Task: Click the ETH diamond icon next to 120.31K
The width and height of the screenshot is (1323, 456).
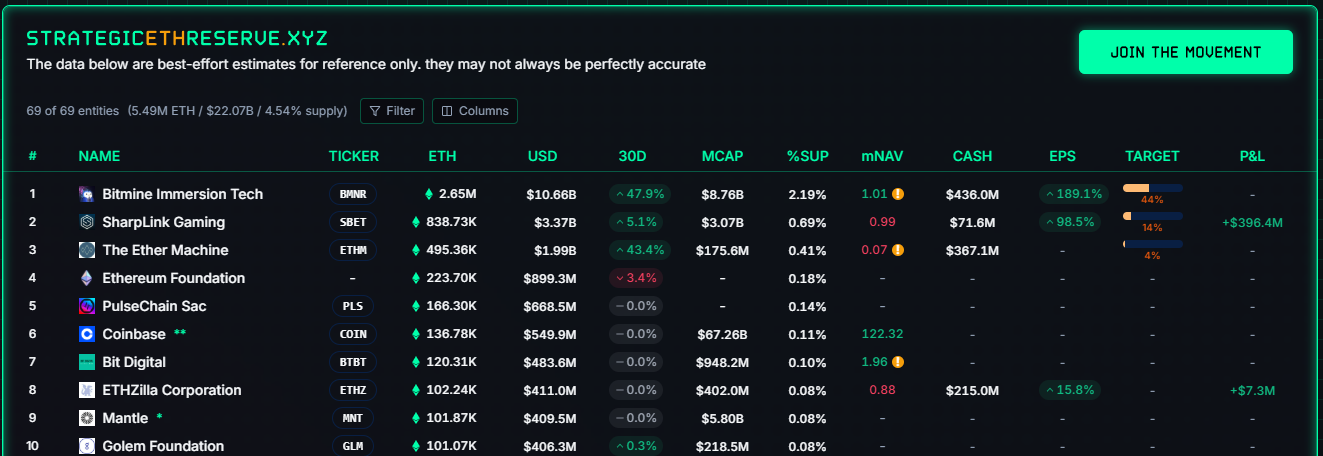Action: [416, 362]
